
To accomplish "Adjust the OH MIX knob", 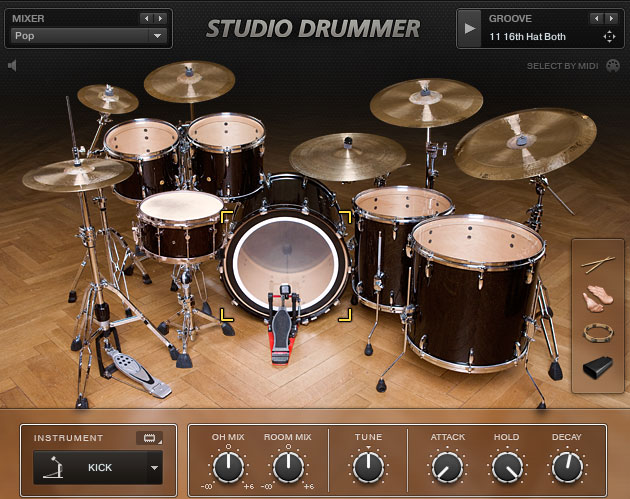I will [x=228, y=467].
